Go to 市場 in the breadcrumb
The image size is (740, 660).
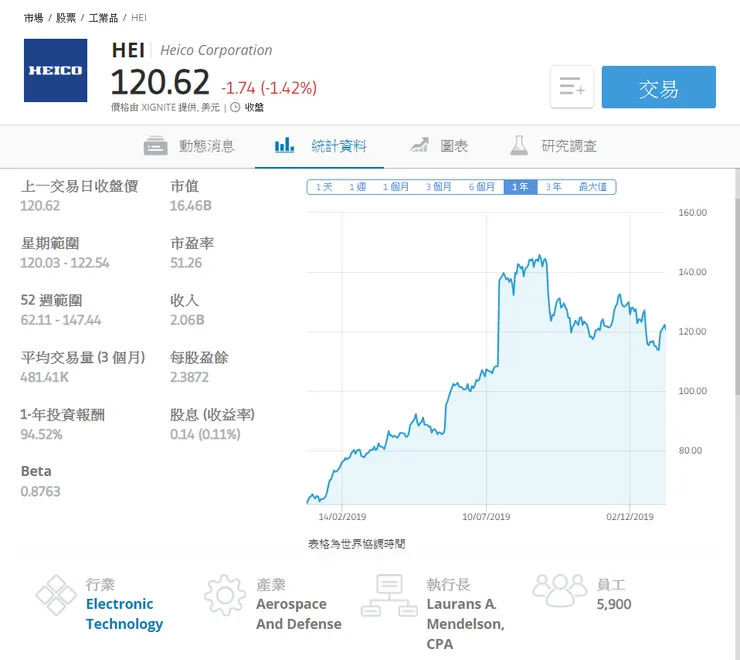coord(34,18)
